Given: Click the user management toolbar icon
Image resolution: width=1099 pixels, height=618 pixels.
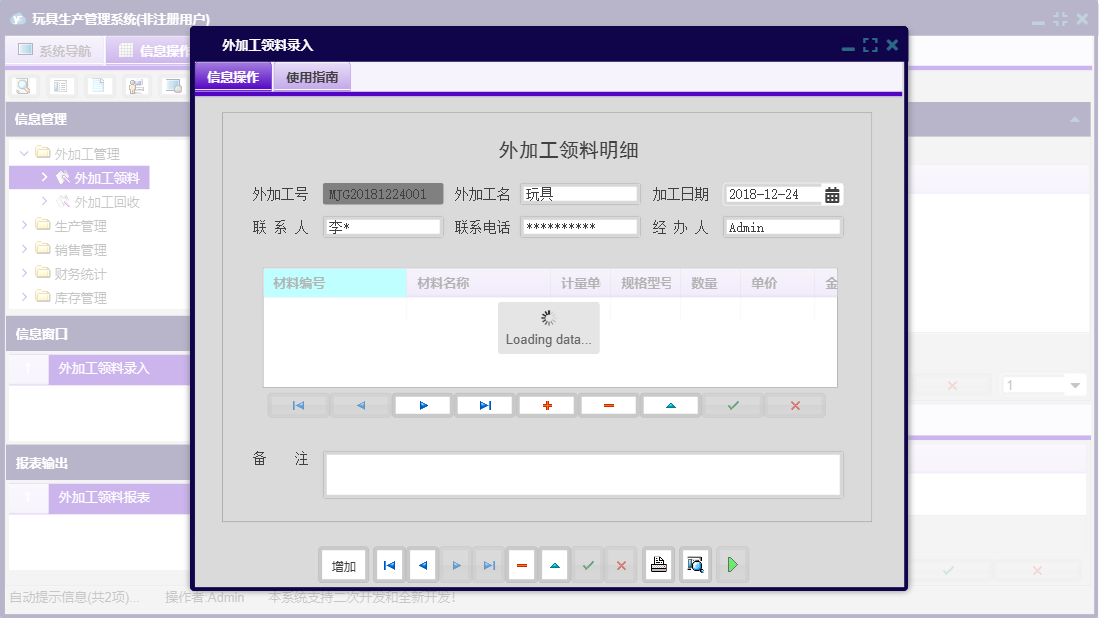Looking at the screenshot, I should (134, 85).
